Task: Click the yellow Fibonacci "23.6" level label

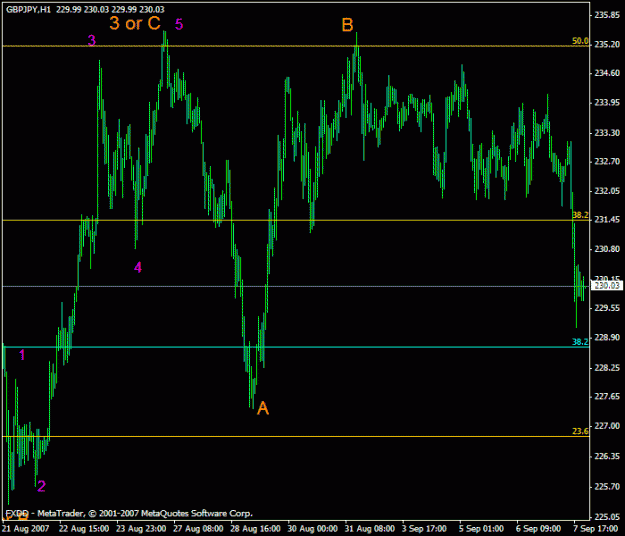Action: point(580,431)
